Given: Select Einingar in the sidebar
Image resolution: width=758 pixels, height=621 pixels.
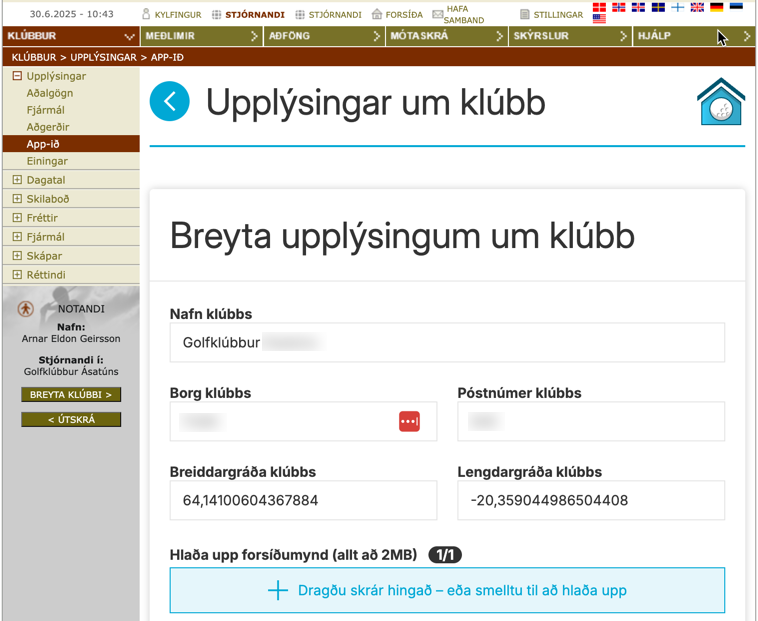Looking at the screenshot, I should pyautogui.click(x=47, y=161).
